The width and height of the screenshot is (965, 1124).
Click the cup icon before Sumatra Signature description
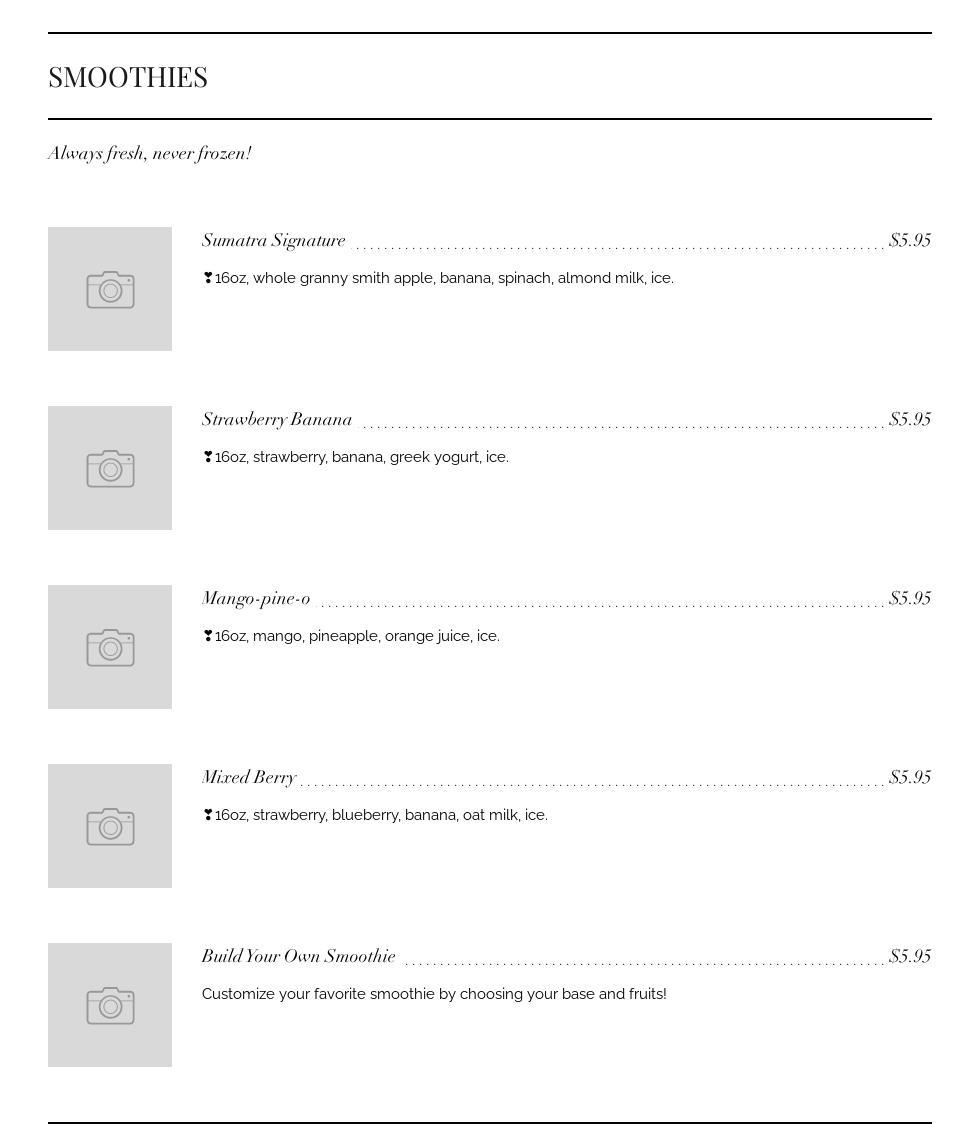tap(208, 278)
